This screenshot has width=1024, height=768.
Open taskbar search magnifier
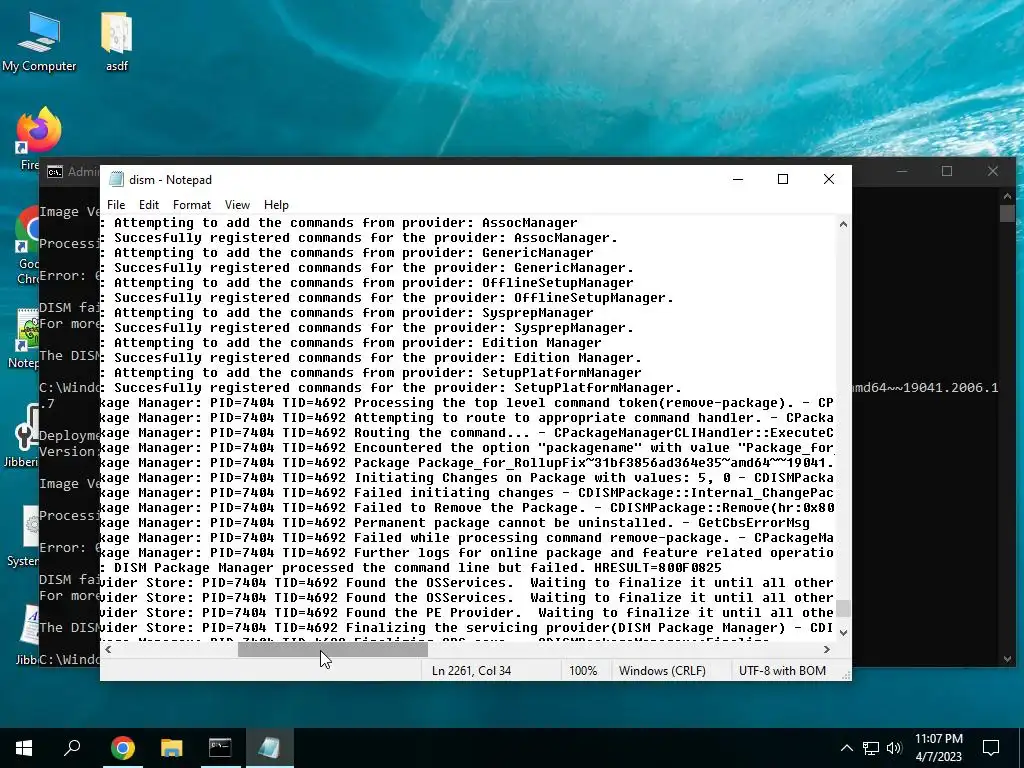(72, 748)
